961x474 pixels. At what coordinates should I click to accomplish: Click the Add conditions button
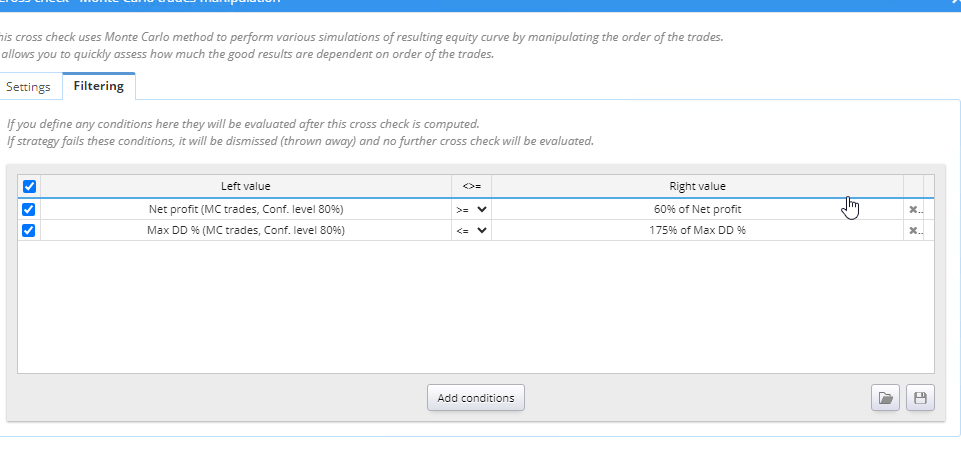click(x=475, y=398)
